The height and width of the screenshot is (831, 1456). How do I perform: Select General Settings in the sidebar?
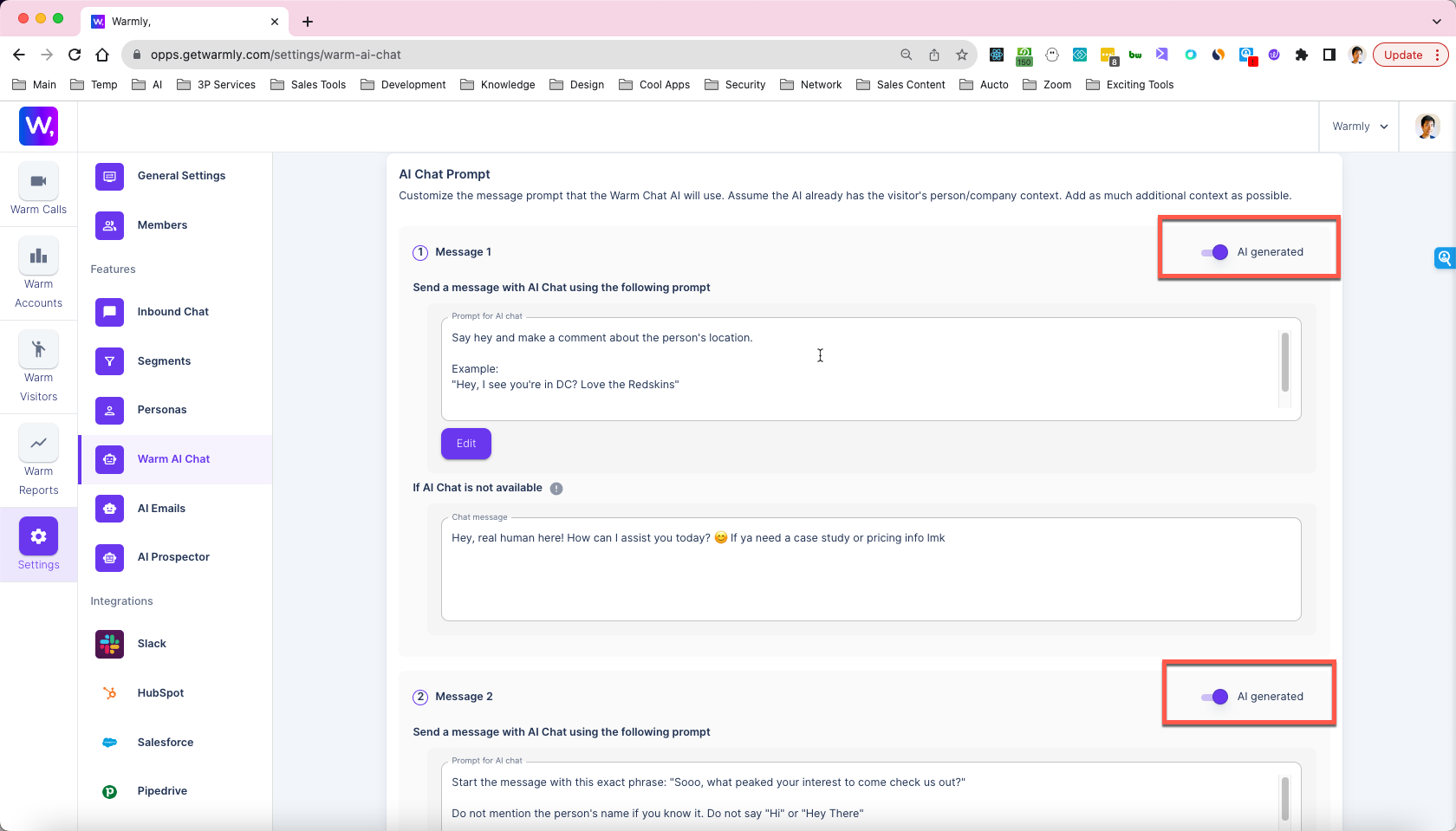coord(181,176)
